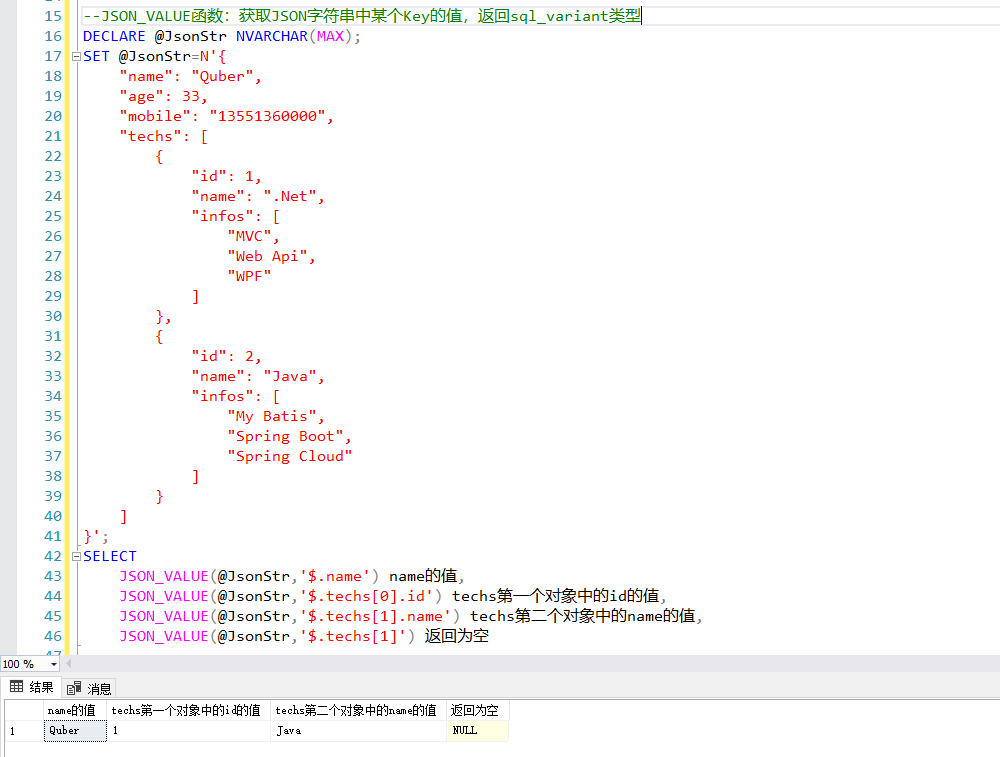Click the 返回为空 column header
This screenshot has height=757, width=1000.
click(x=477, y=710)
